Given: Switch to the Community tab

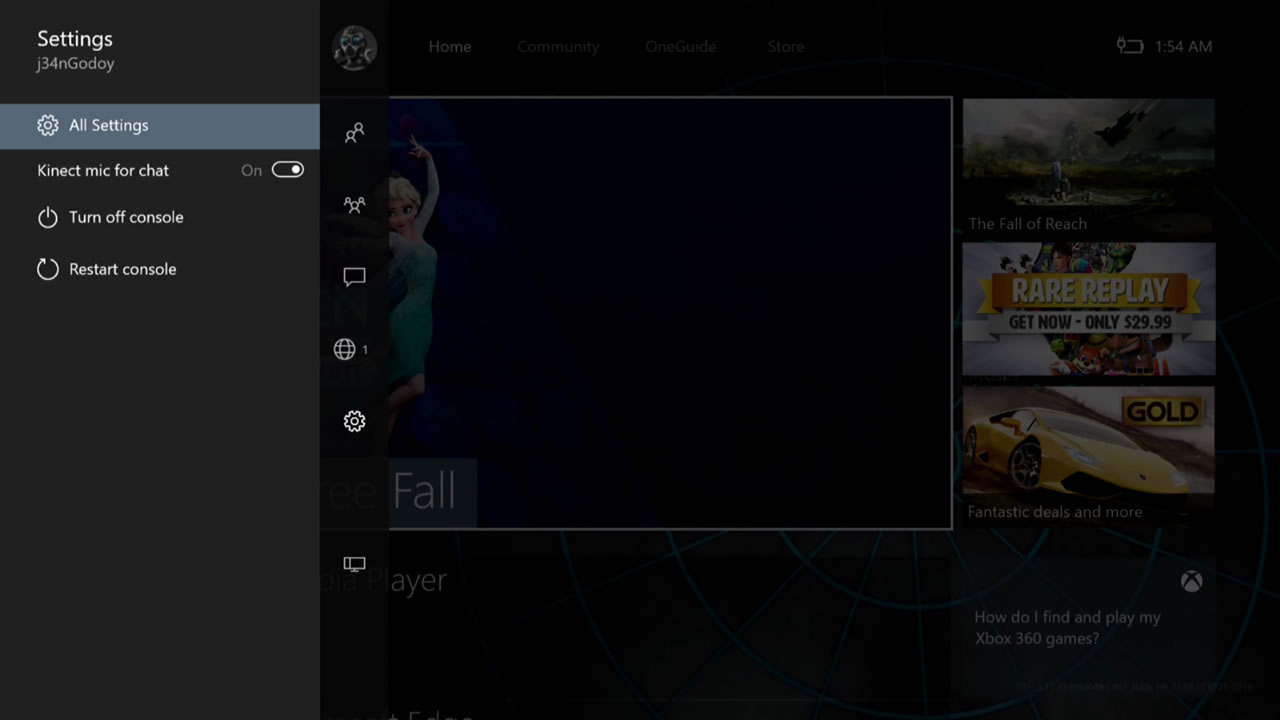Looking at the screenshot, I should coord(558,47).
